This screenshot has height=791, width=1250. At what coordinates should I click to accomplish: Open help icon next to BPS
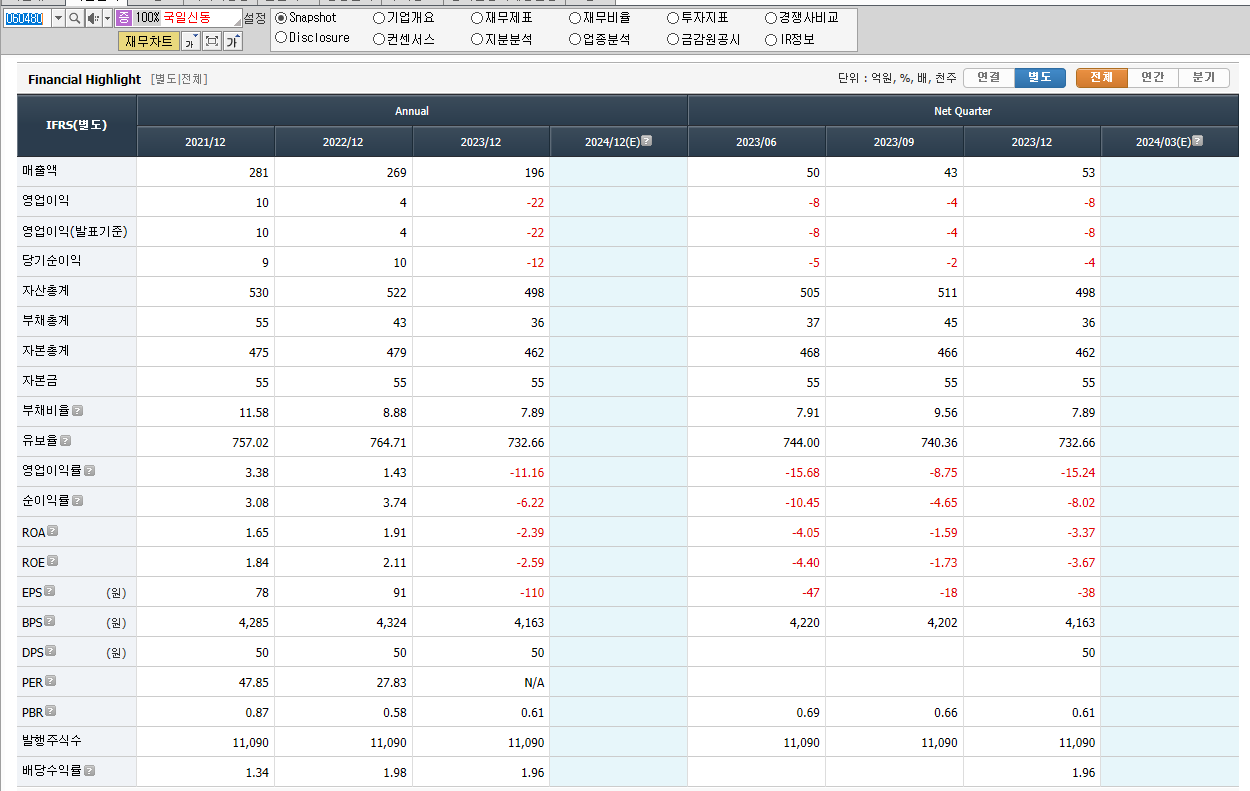[x=49, y=621]
